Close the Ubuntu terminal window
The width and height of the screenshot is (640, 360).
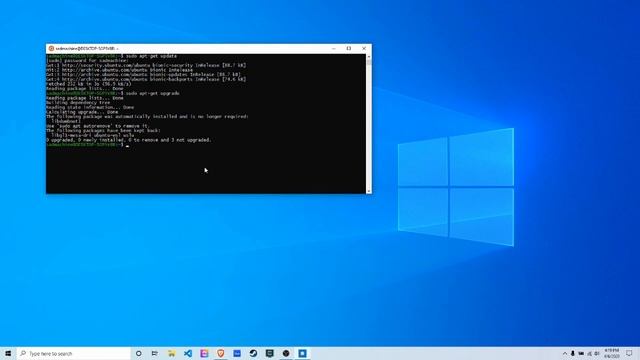tap(364, 48)
